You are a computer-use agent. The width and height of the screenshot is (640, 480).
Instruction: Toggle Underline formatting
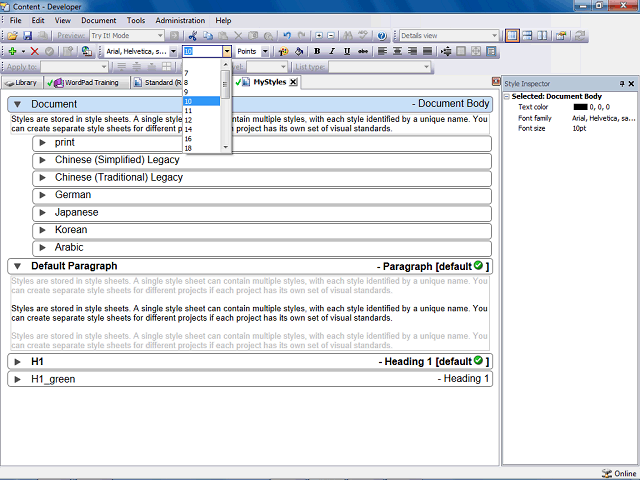point(347,51)
